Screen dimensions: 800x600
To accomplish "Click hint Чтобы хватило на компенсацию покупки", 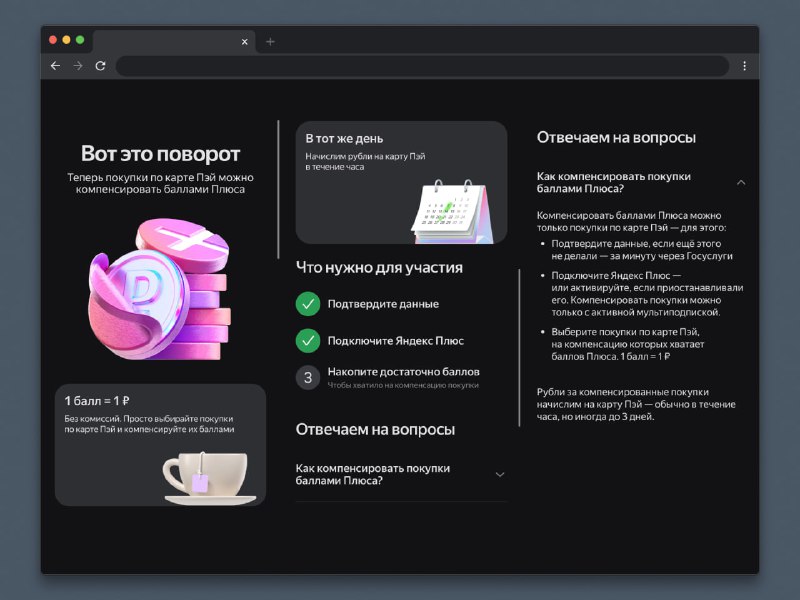I will click(x=403, y=386).
